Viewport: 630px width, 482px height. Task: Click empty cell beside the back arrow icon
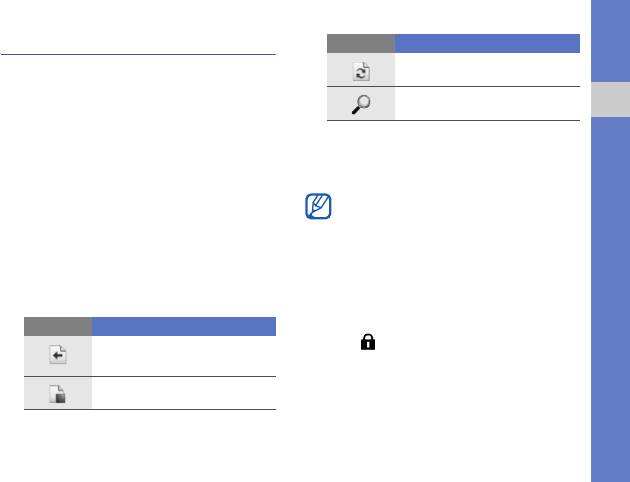(x=183, y=355)
